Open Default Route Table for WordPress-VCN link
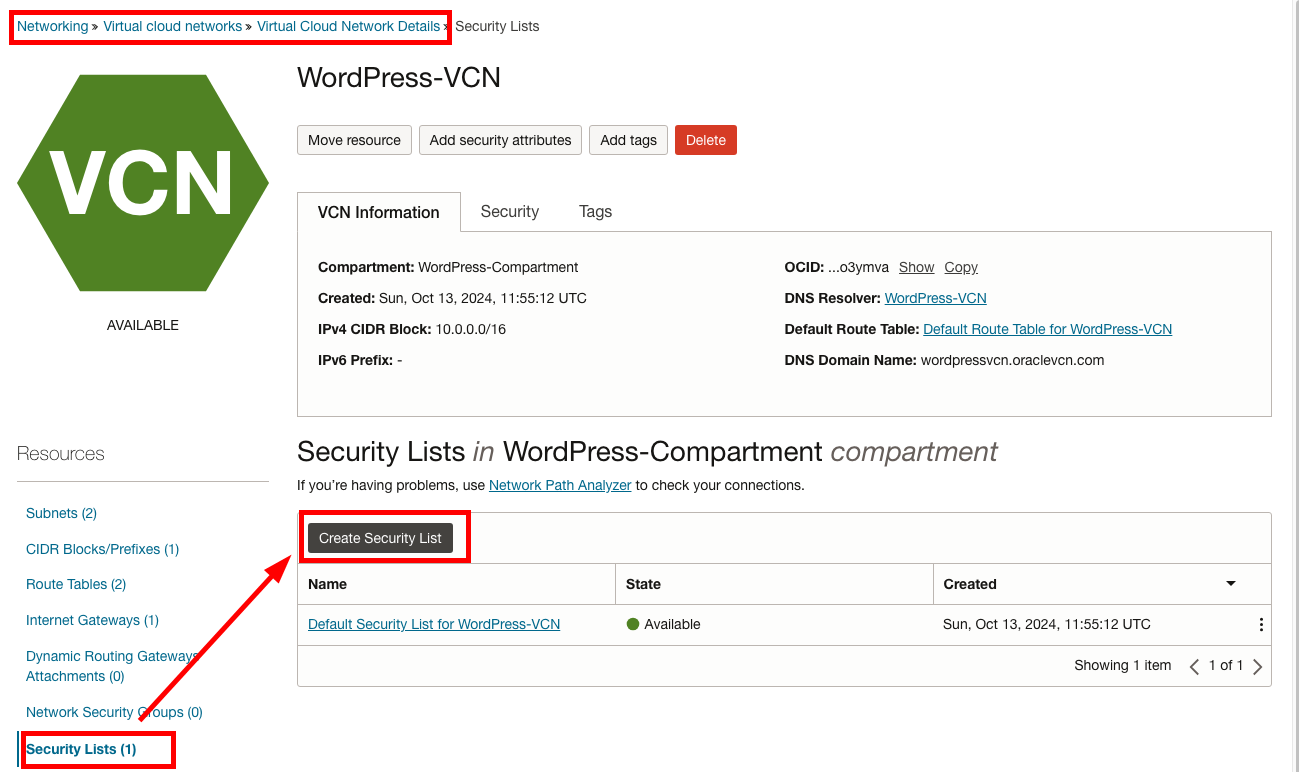Screen dimensions: 1299x772 tap(1047, 329)
